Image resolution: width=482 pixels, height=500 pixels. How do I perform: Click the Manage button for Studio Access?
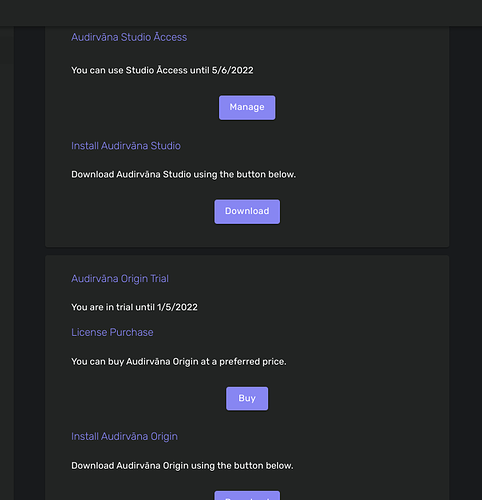[x=247, y=108]
